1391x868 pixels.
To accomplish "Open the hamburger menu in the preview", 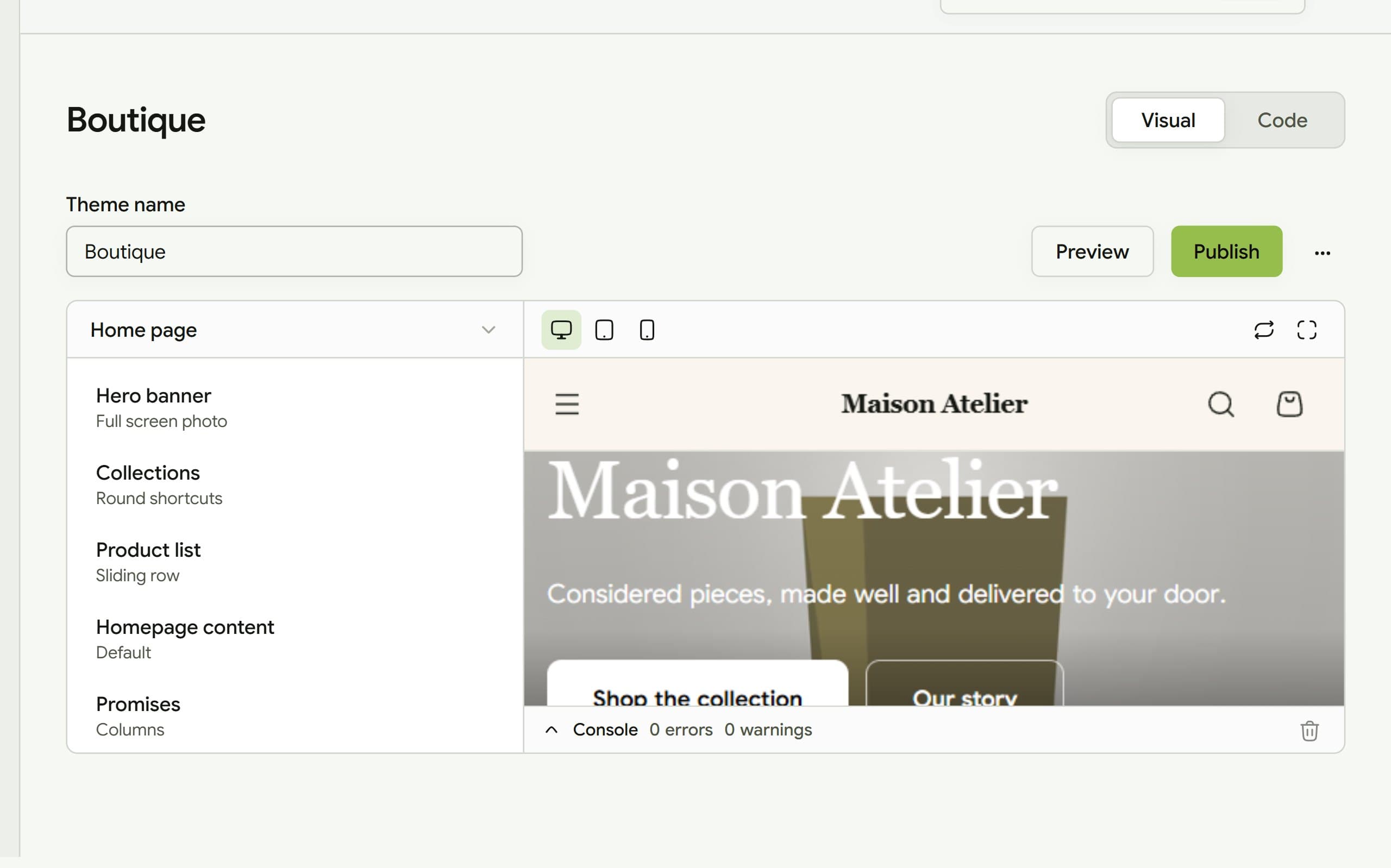I will pos(567,404).
